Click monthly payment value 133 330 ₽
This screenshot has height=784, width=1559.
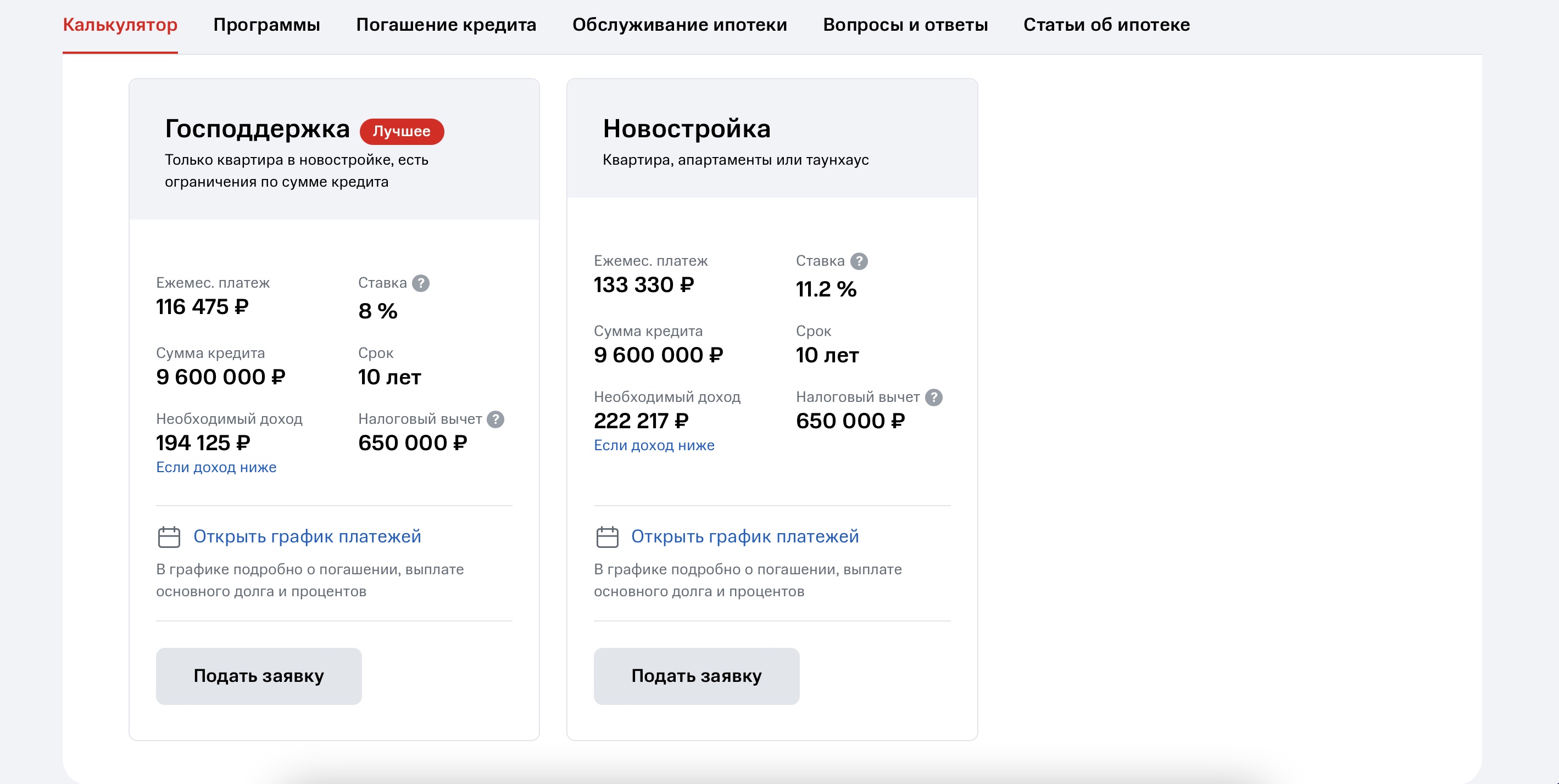coord(644,285)
